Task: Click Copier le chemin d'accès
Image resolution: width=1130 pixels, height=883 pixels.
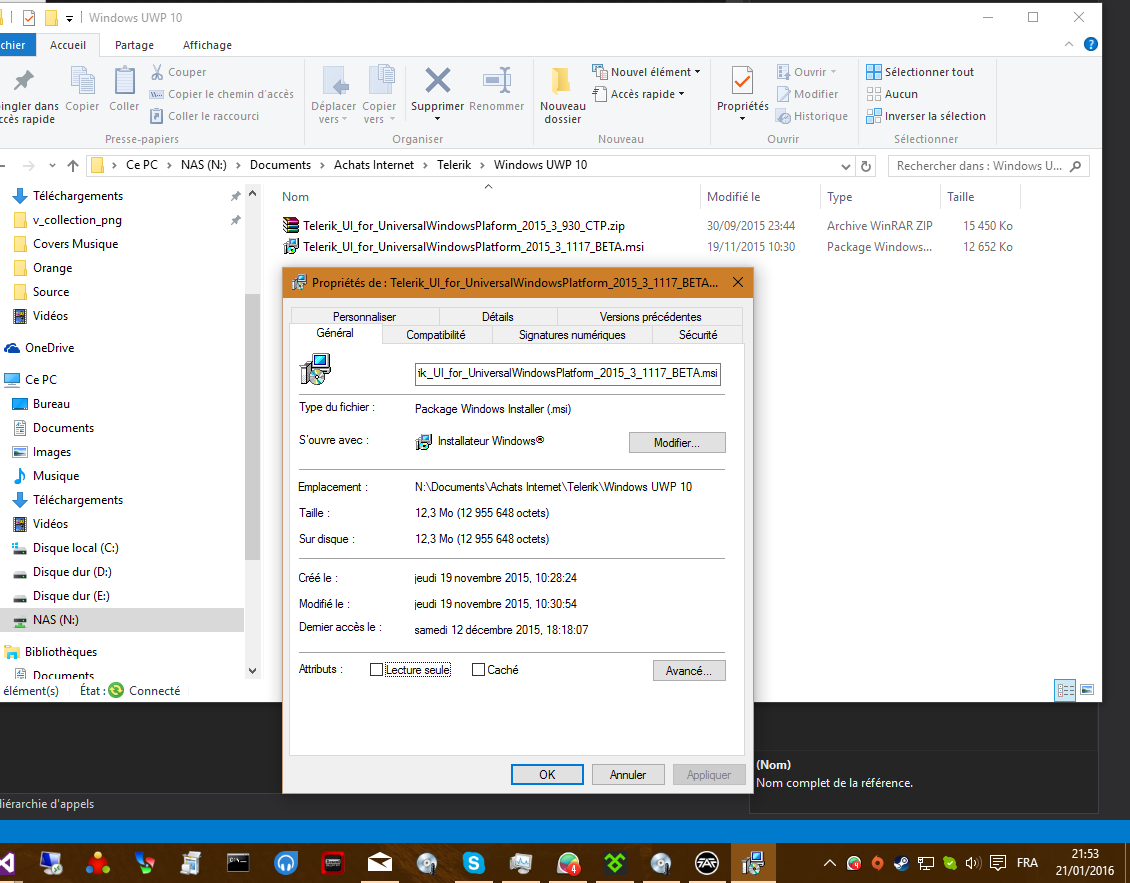Action: (x=222, y=94)
